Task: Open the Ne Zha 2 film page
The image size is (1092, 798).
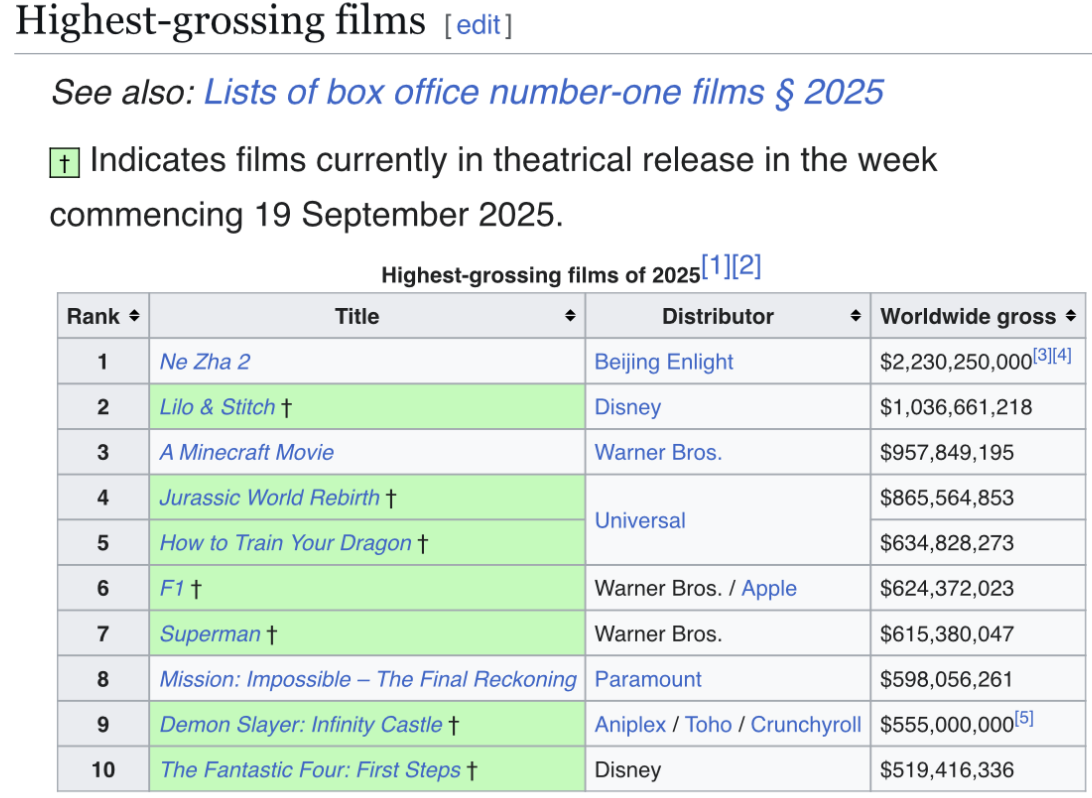Action: point(205,361)
